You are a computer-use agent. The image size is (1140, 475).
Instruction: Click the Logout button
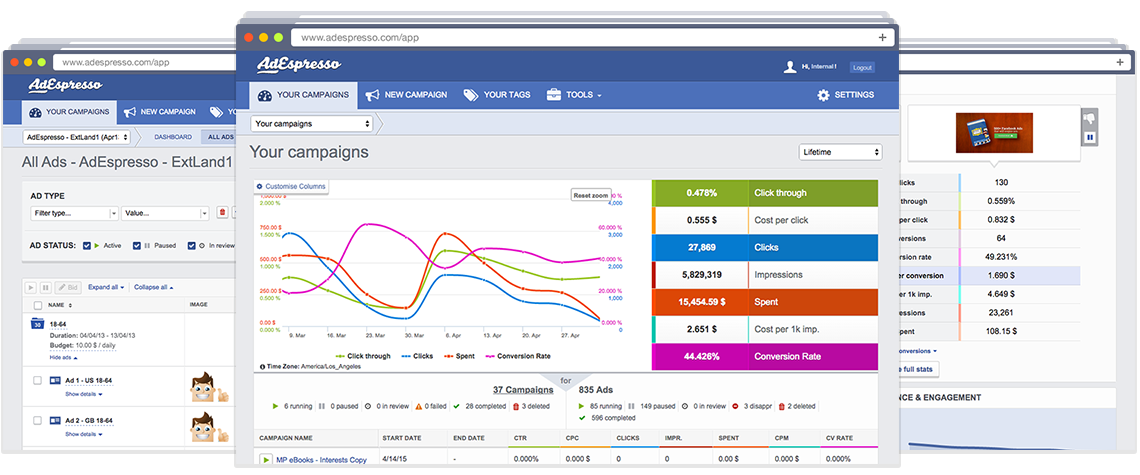coord(861,67)
